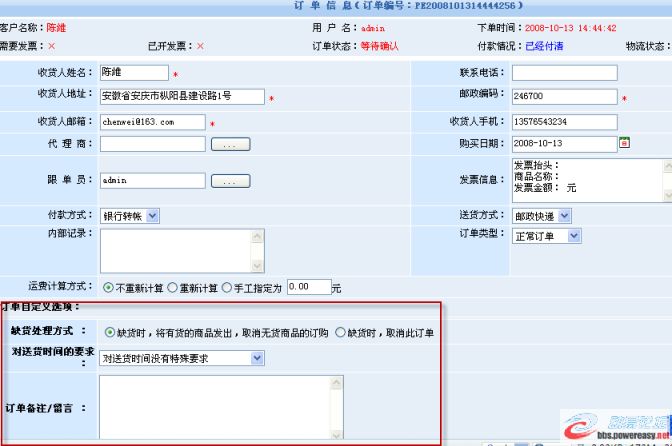Image resolution: width=672 pixels, height=446 pixels.
Task: Click into the 联系电话 input field
Action: pyautogui.click(x=564, y=72)
